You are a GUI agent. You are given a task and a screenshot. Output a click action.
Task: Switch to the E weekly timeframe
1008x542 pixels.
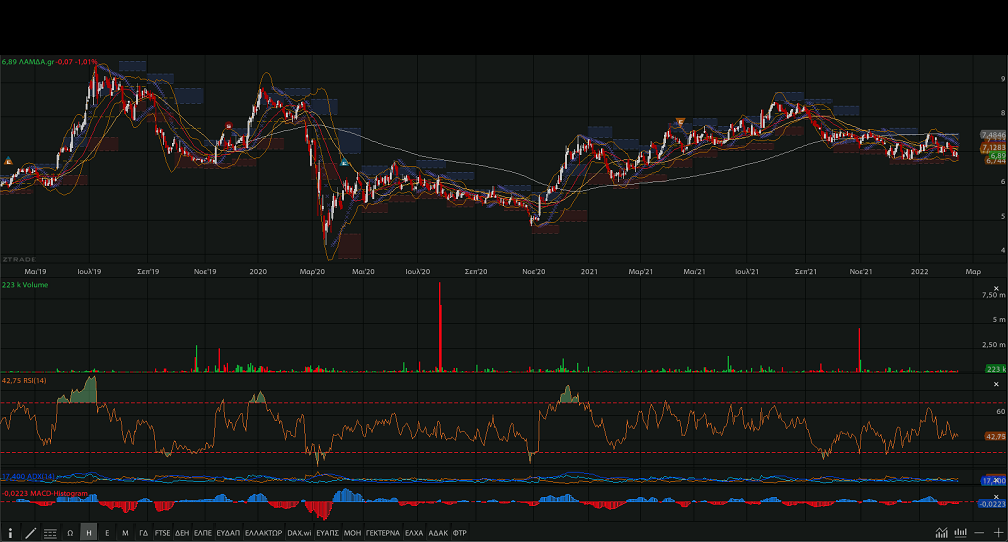107,533
